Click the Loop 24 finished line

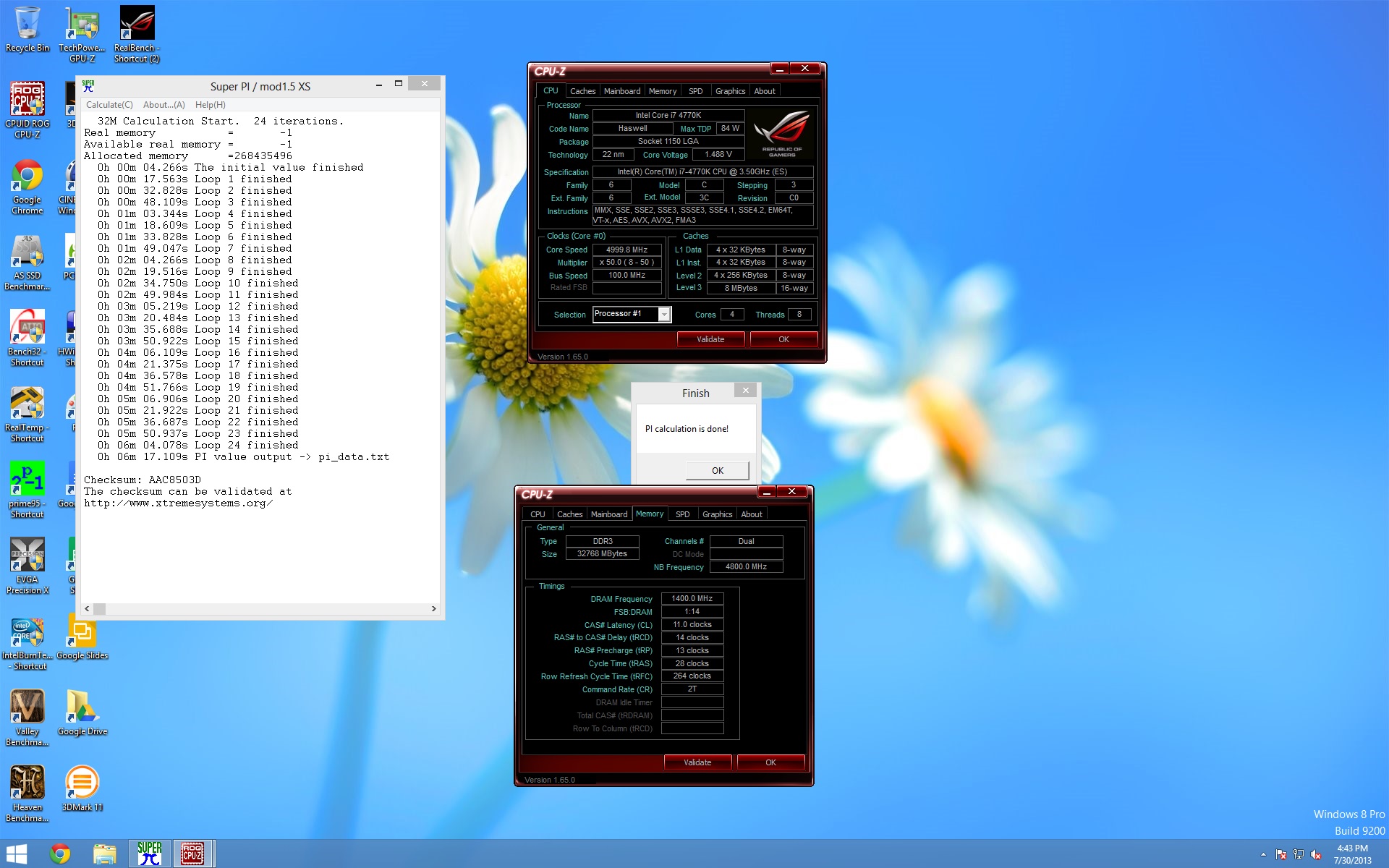(x=197, y=446)
